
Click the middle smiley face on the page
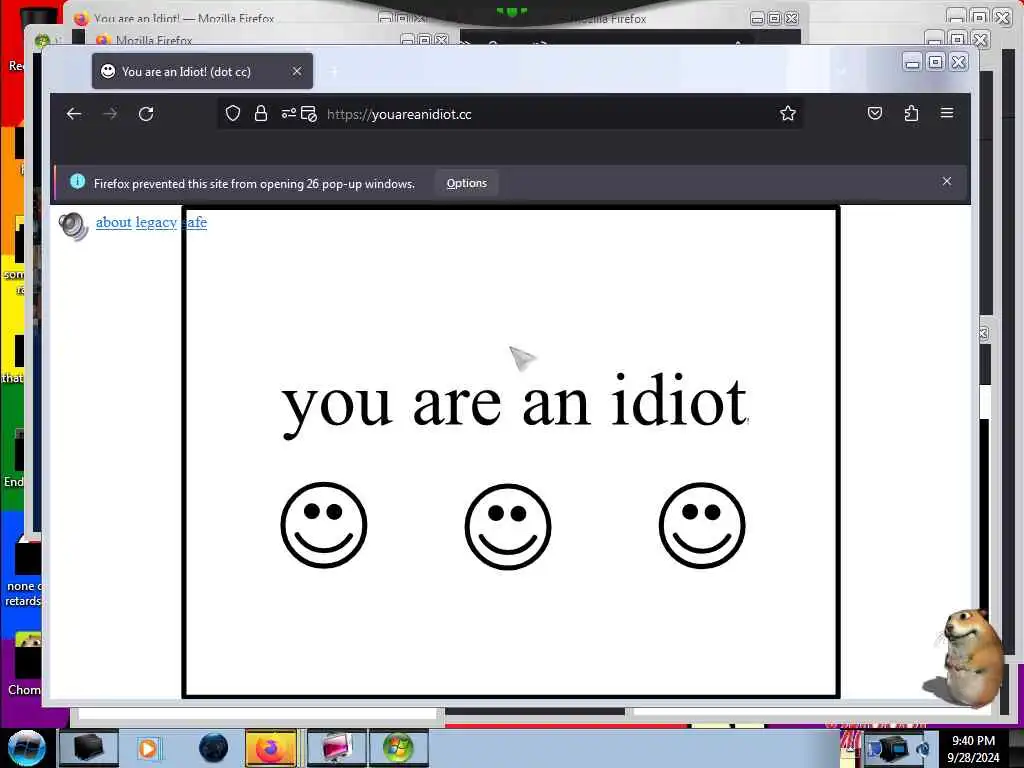pos(507,526)
